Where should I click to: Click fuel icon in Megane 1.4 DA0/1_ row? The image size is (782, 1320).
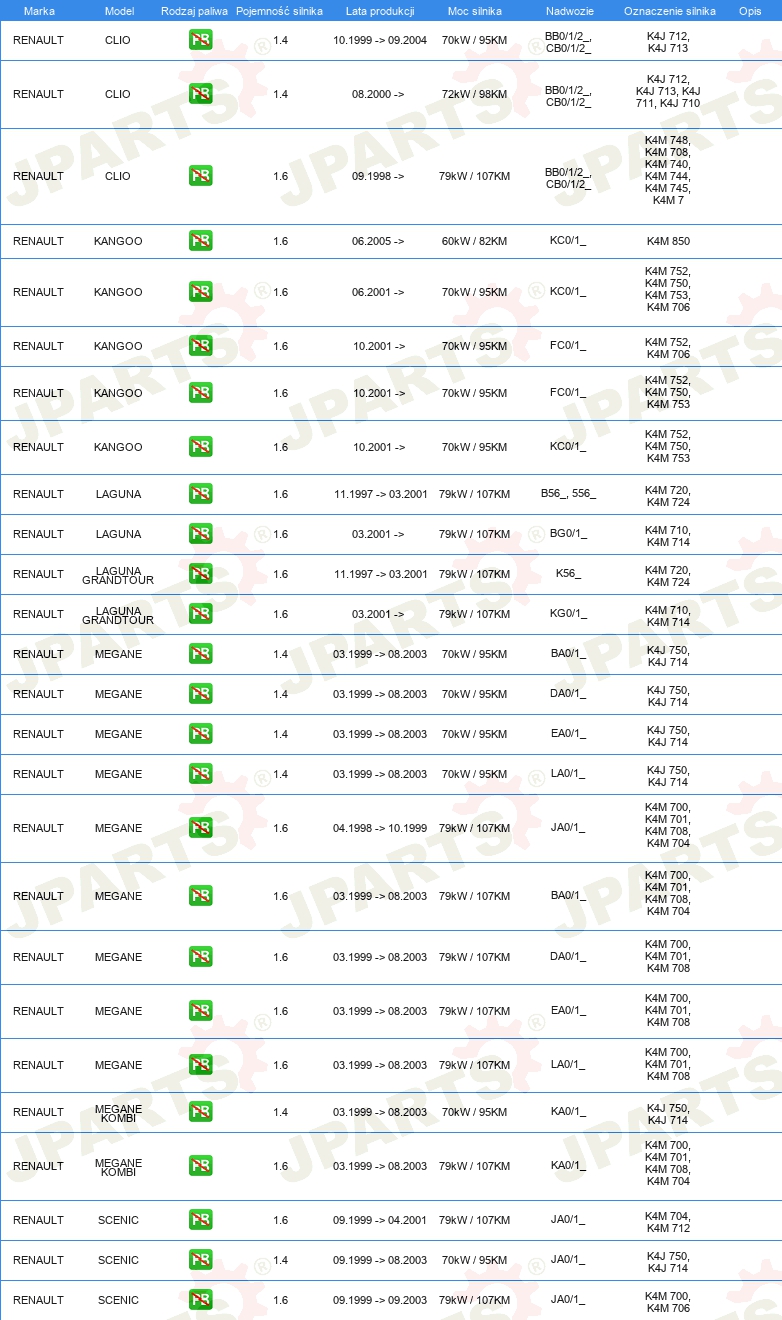200,694
